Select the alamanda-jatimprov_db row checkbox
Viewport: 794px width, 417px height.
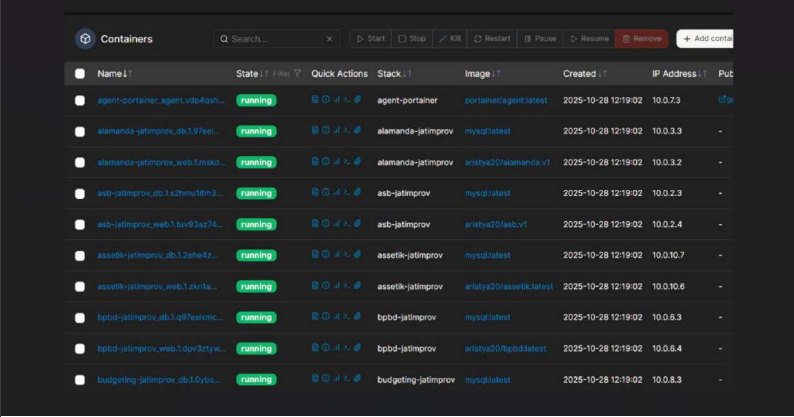pos(80,131)
